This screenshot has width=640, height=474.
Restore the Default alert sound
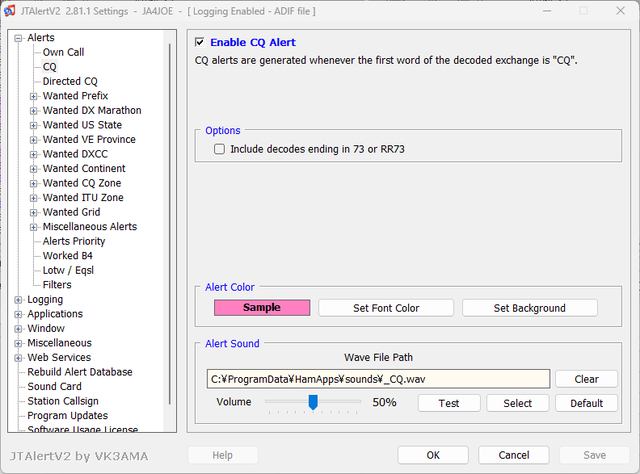tap(587, 403)
